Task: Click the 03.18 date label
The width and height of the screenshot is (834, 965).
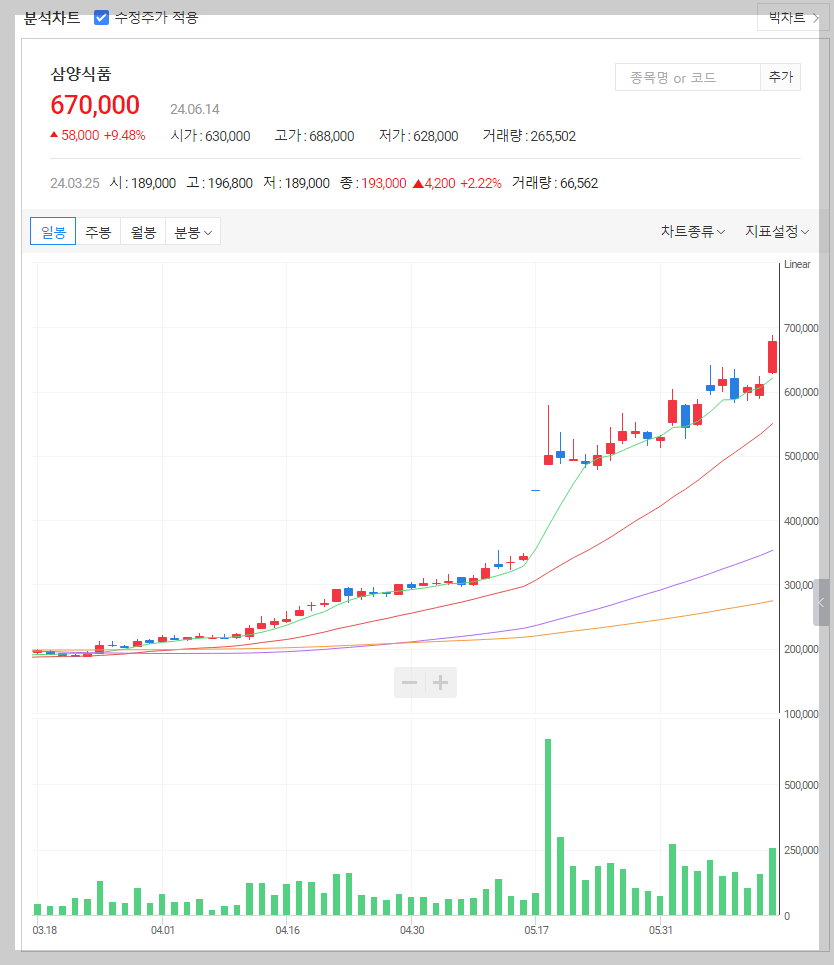Action: (x=44, y=930)
